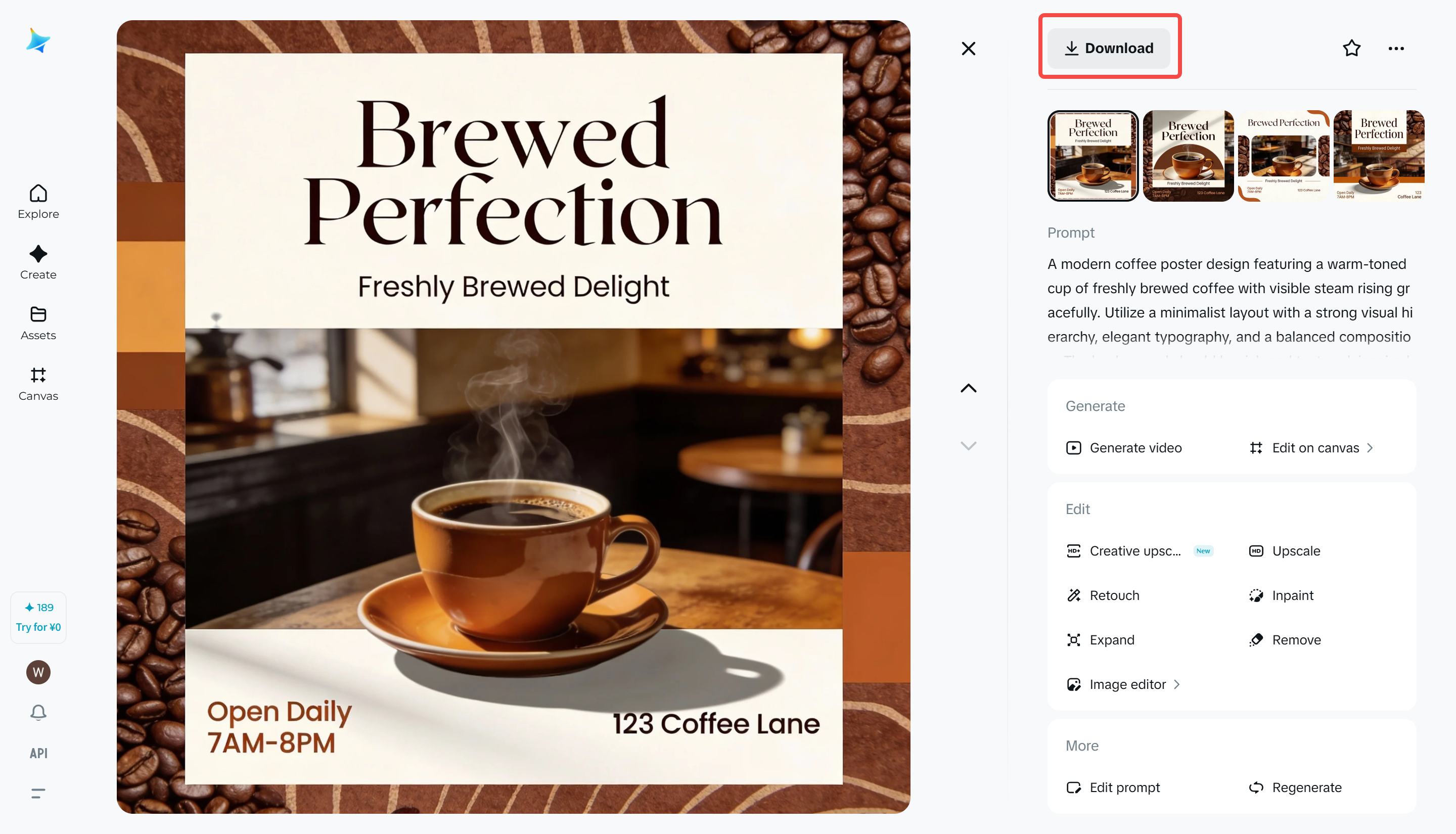Switch to the Assets section
This screenshot has width=1456, height=834.
click(x=38, y=323)
